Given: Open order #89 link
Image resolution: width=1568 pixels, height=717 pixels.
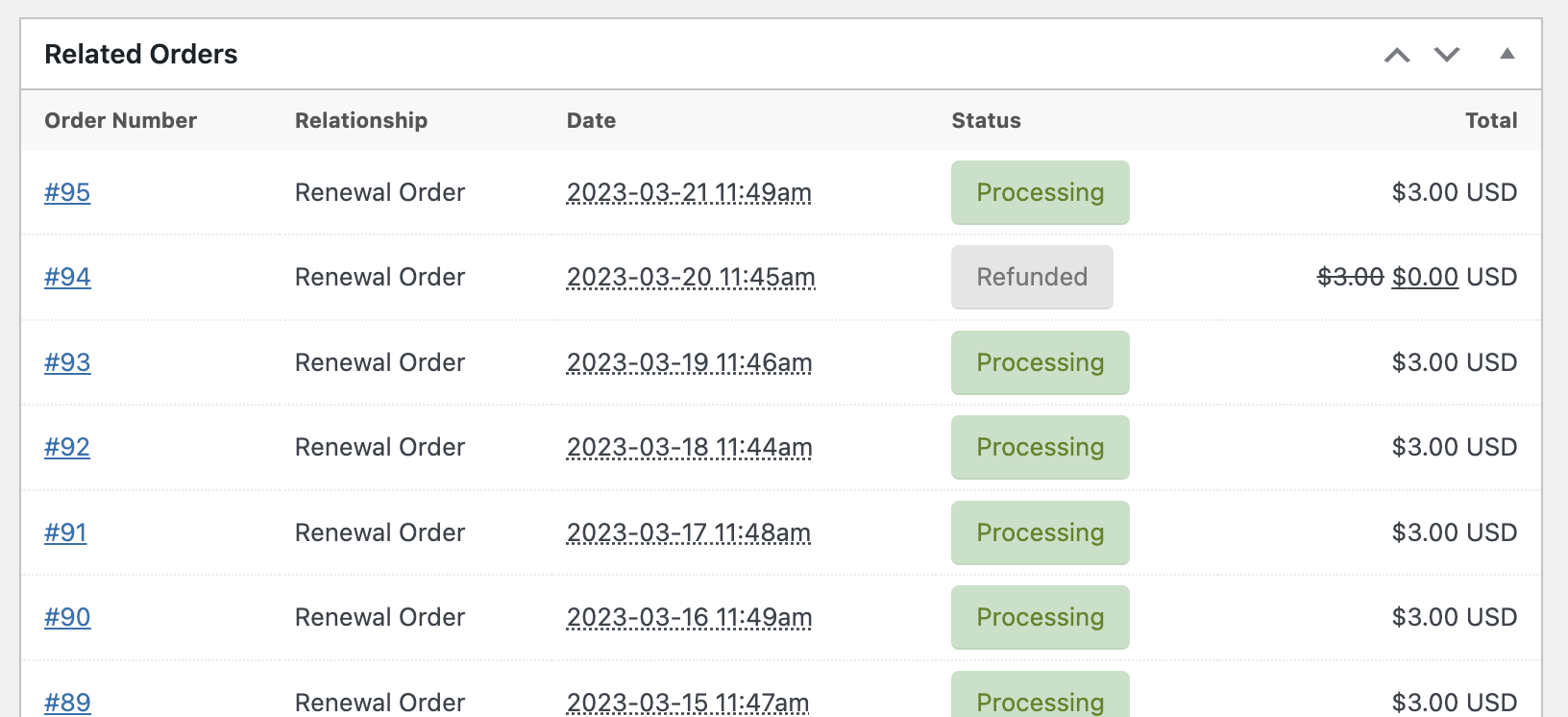Looking at the screenshot, I should tap(67, 702).
